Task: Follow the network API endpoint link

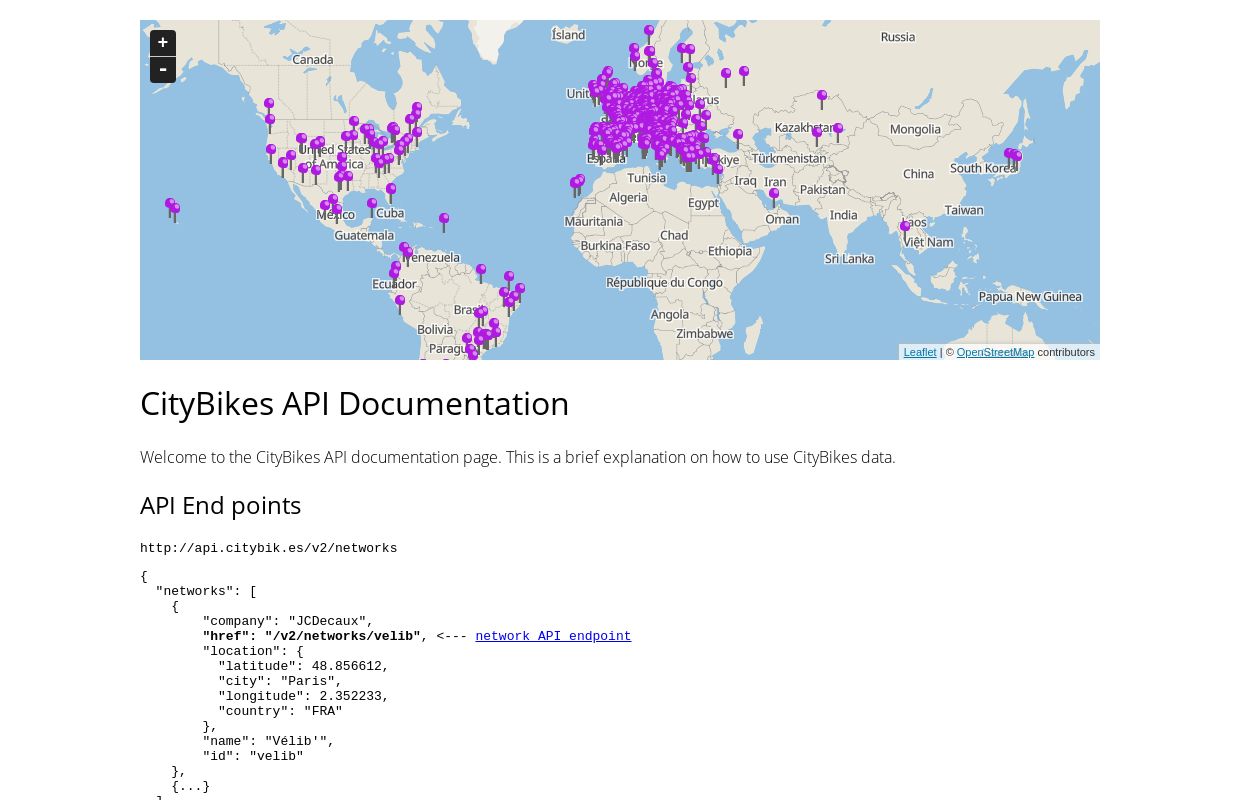Action: click(553, 636)
